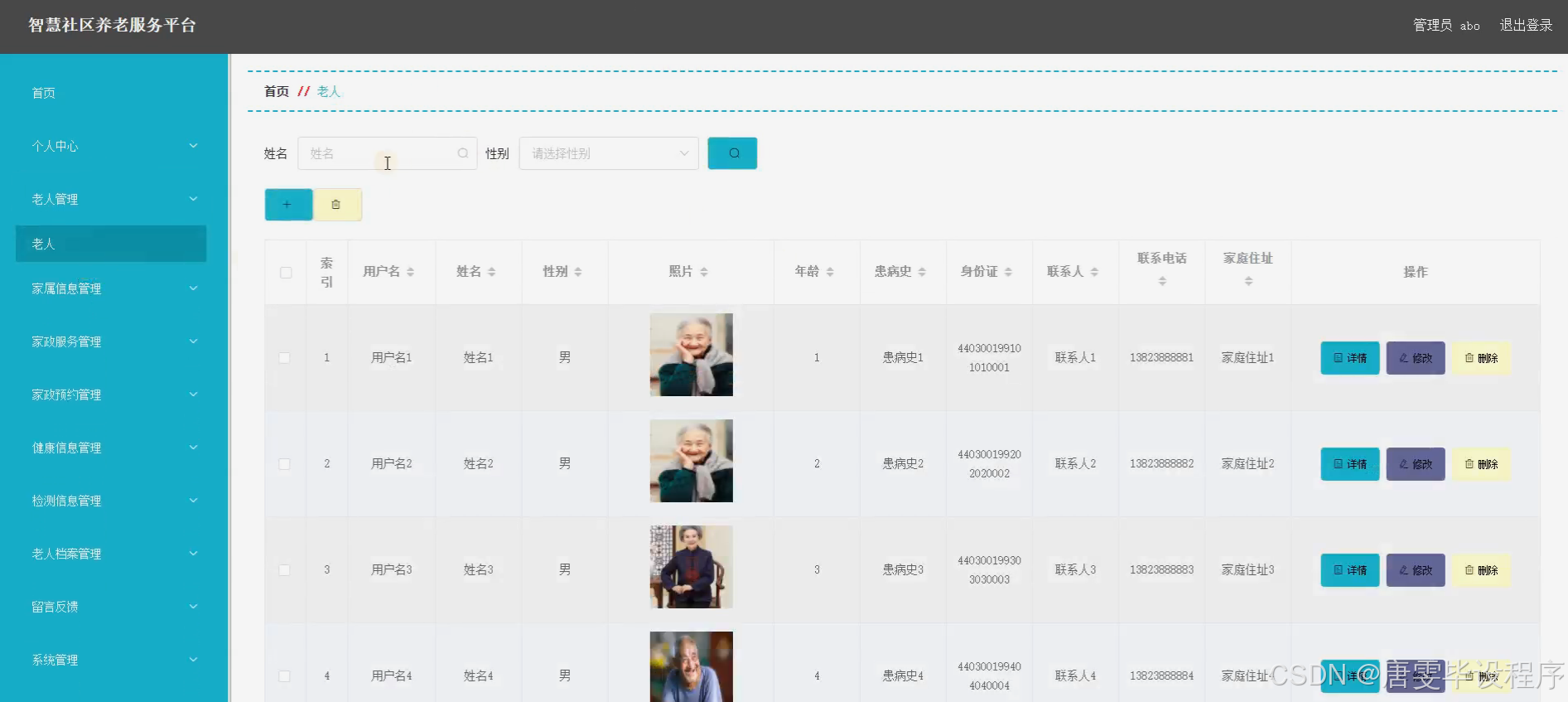This screenshot has width=1568, height=702.
Task: Sort by 联系人 column arrows
Action: pos(1093,272)
